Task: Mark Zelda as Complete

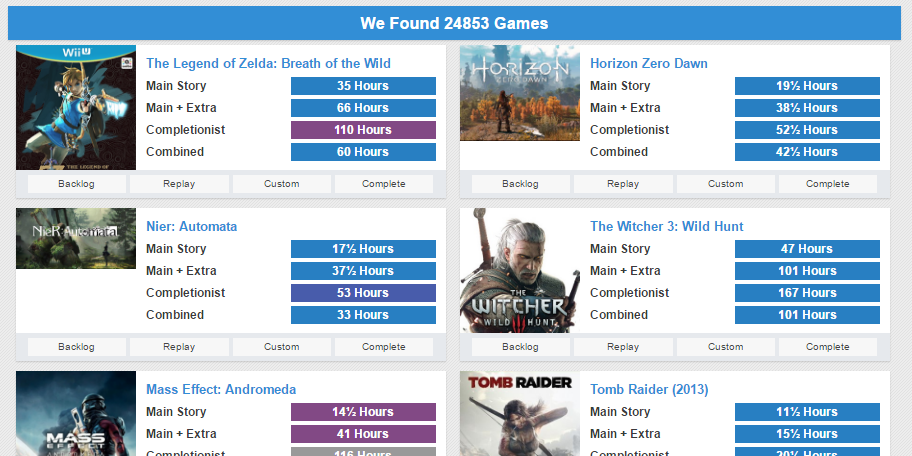Action: click(384, 184)
